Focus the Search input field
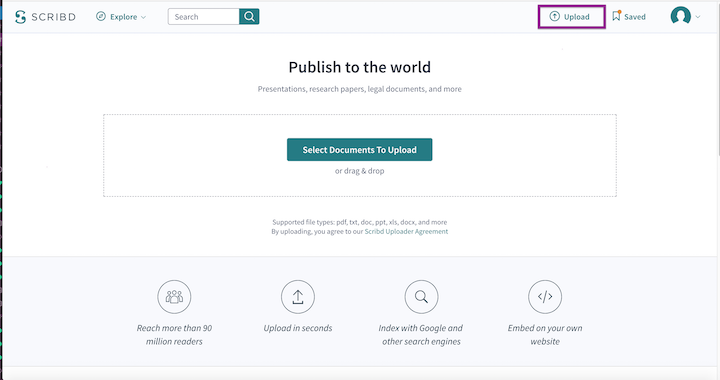 203,17
